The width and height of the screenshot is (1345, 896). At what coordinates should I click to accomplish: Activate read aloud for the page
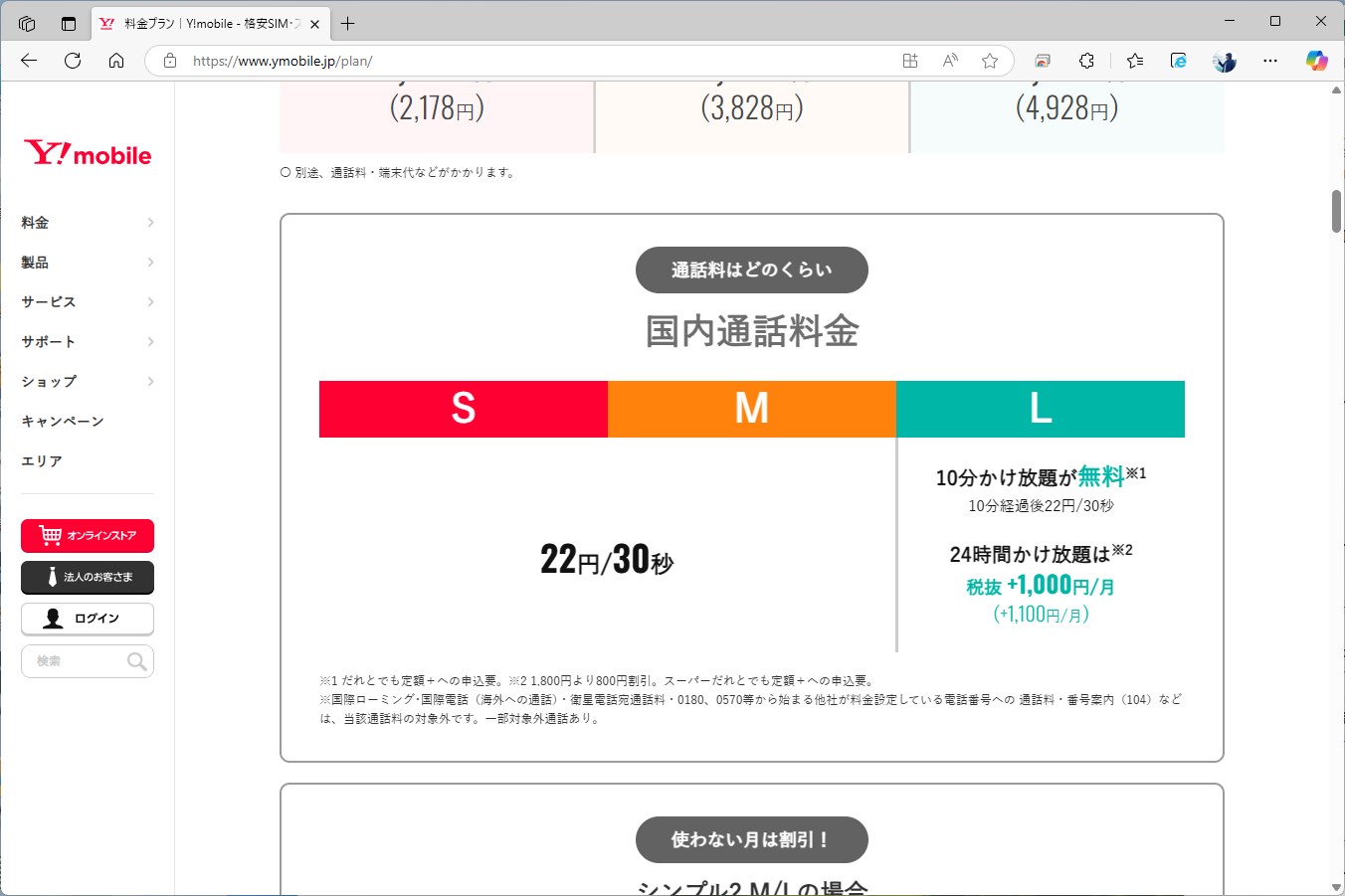tap(949, 61)
